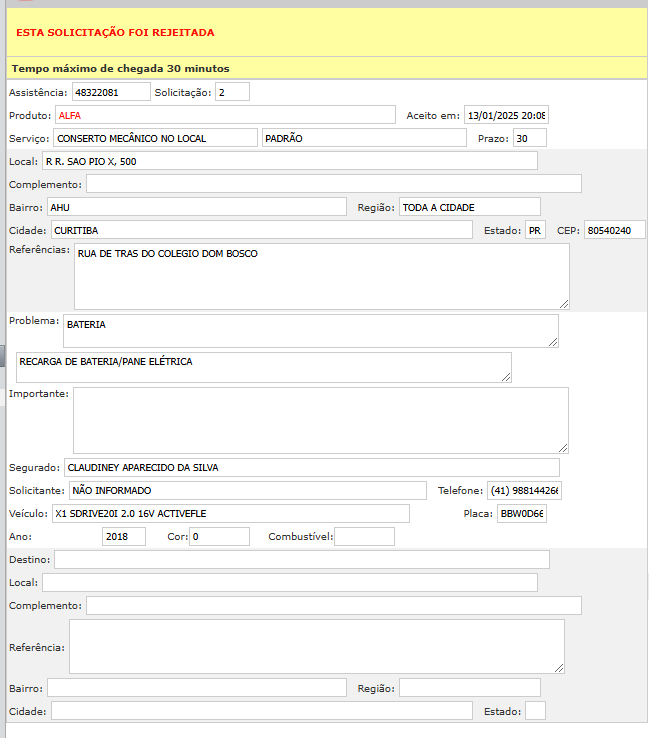This screenshot has width=649, height=738.
Task: Click the RECARGA DE BATERIA description box
Action: point(263,367)
